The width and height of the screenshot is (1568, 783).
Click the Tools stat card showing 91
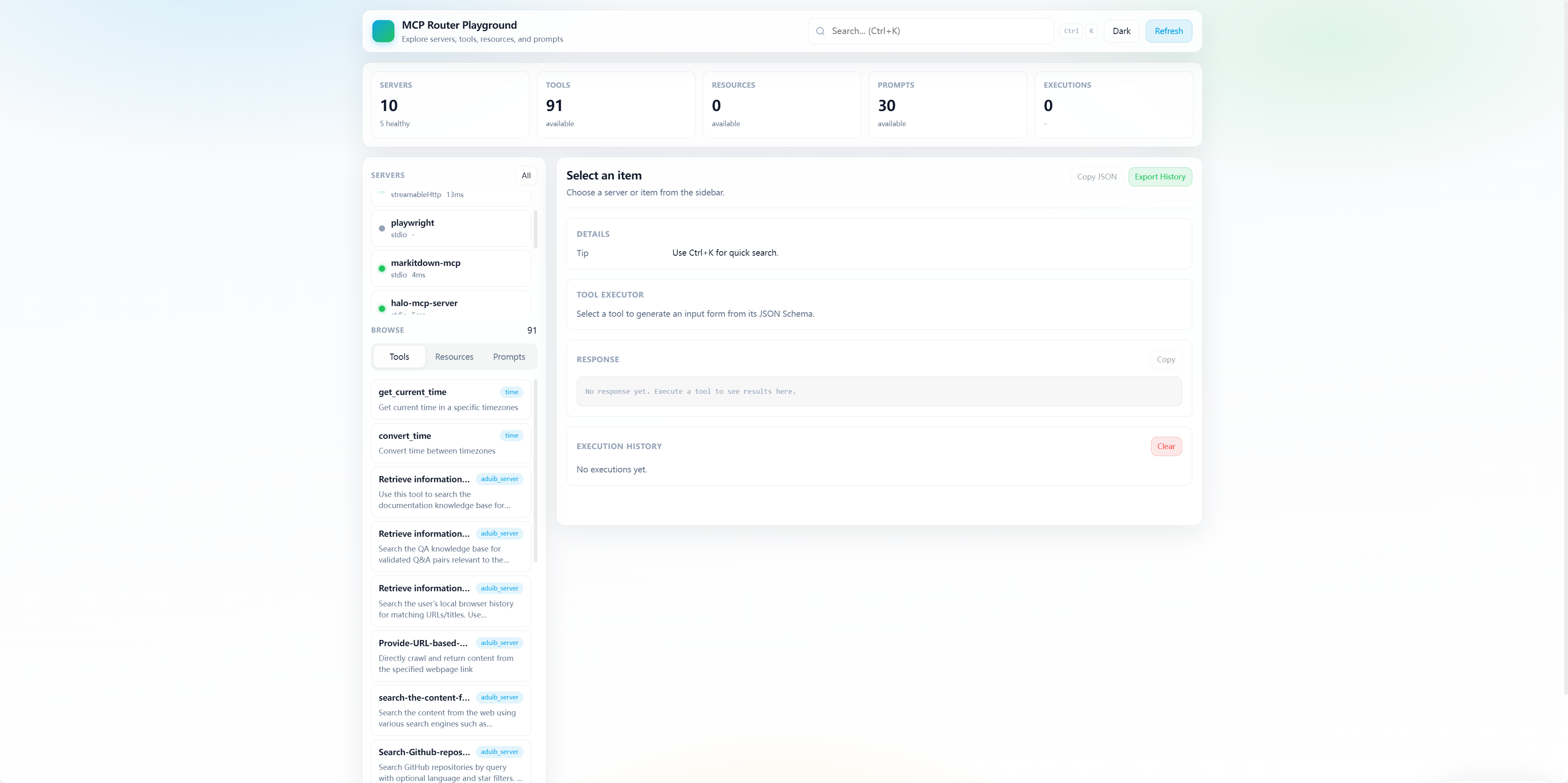616,105
